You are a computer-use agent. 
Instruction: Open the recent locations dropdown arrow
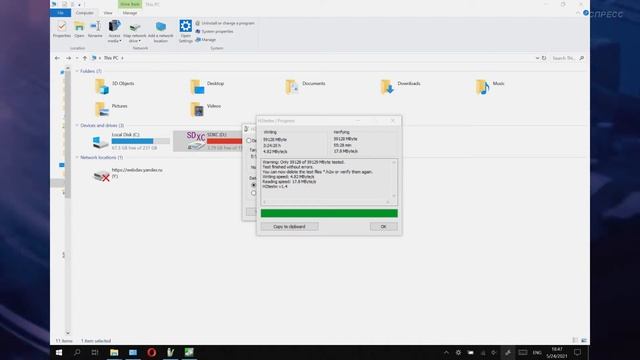pyautogui.click(x=77, y=58)
